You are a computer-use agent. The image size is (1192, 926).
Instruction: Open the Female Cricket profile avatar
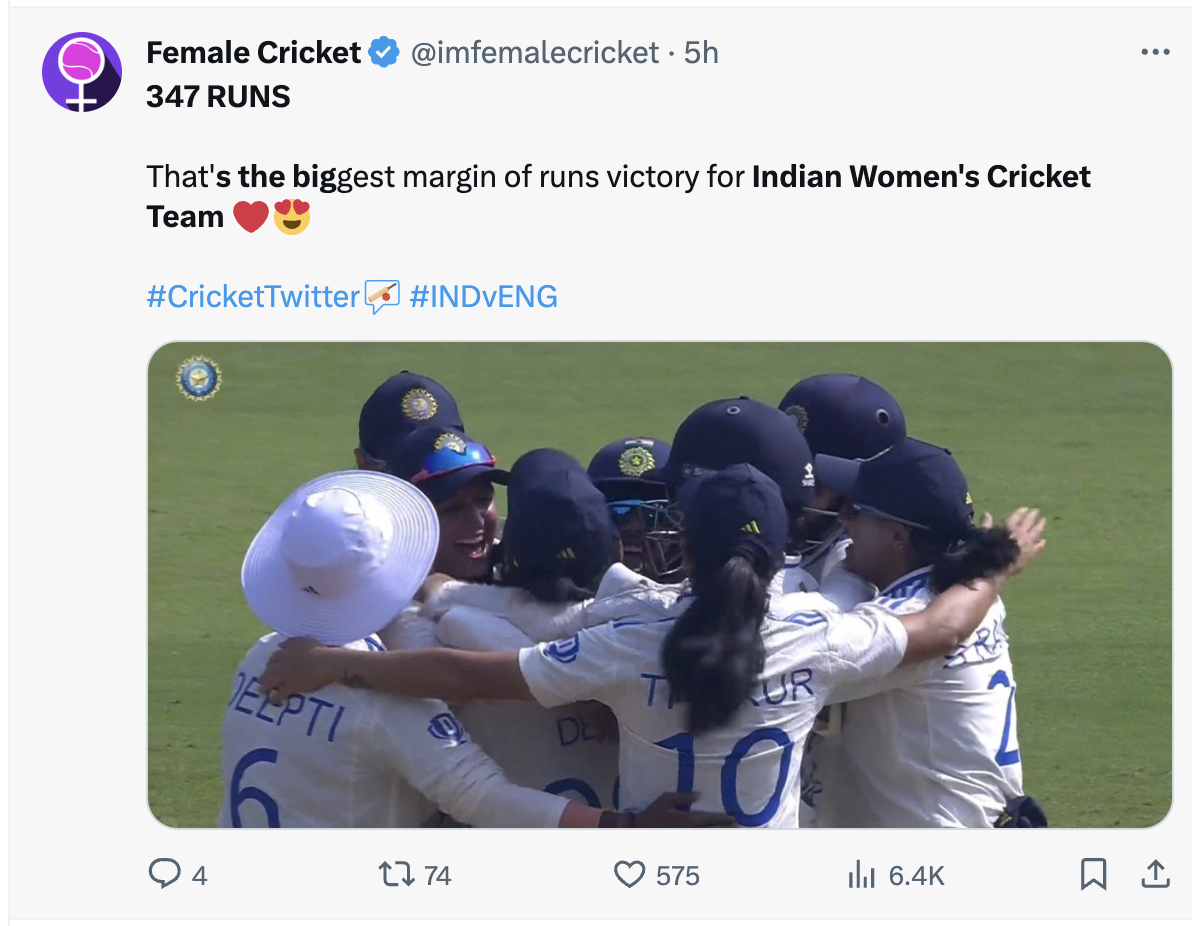[81, 72]
